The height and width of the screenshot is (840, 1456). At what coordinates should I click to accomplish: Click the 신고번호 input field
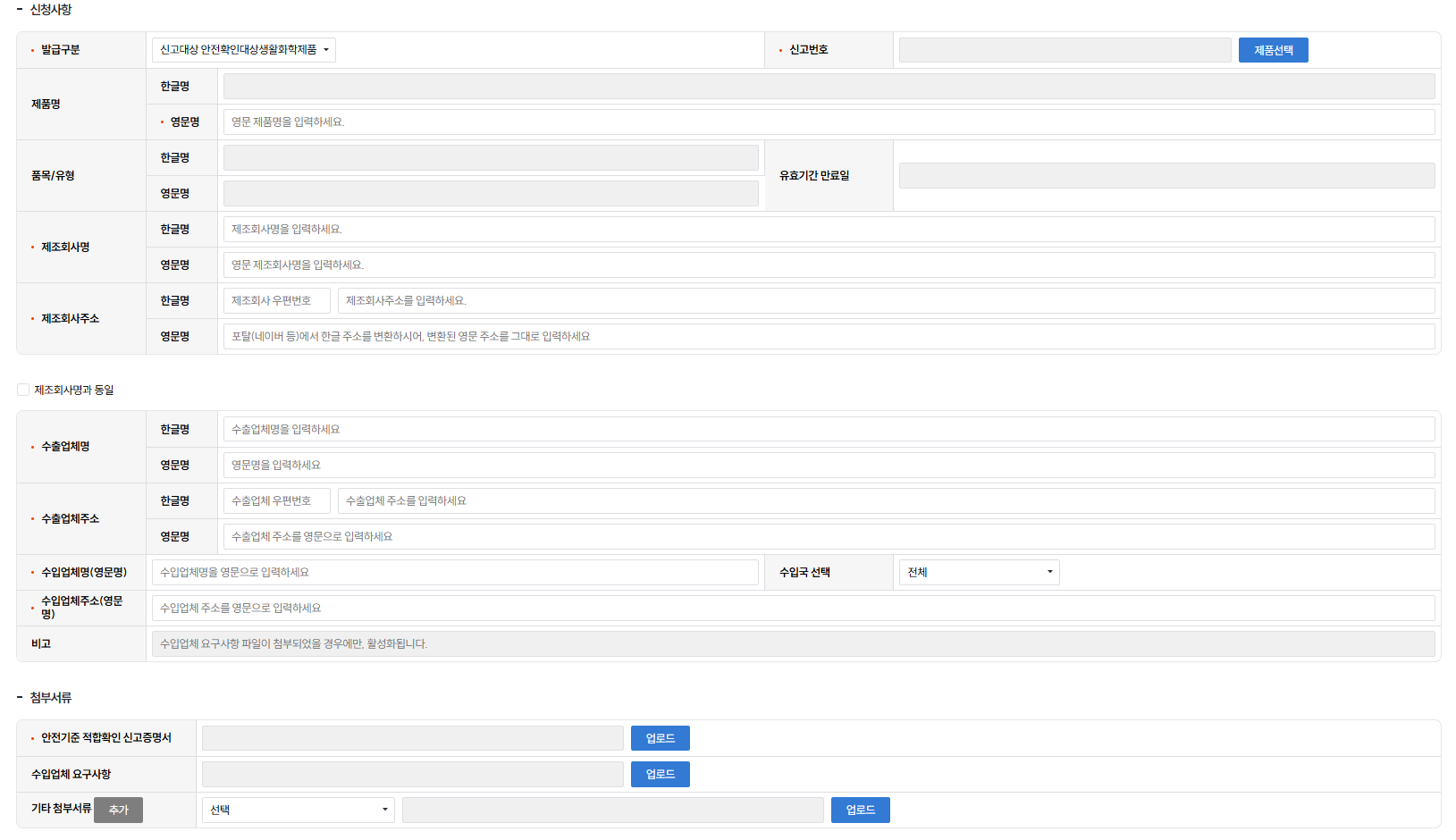[1065, 50]
